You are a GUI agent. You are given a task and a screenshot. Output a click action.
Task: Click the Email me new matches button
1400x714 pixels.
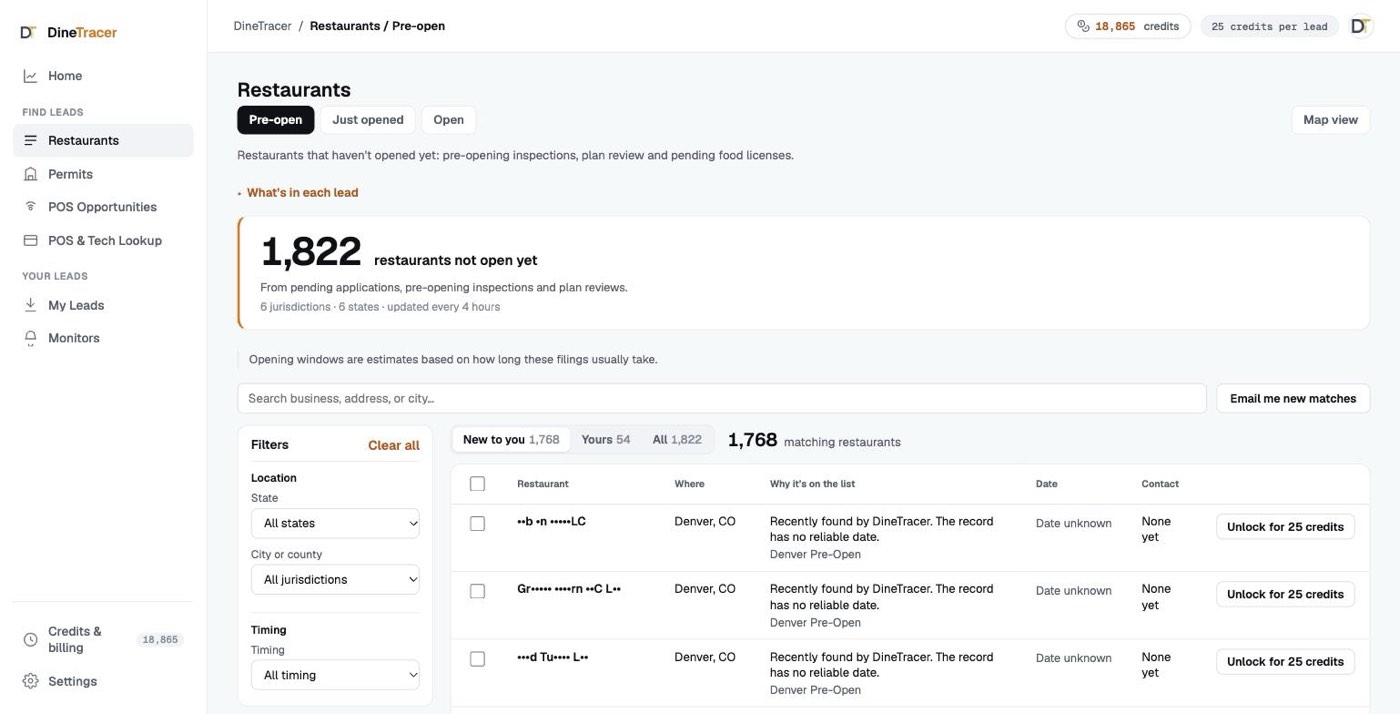pyautogui.click(x=1293, y=398)
